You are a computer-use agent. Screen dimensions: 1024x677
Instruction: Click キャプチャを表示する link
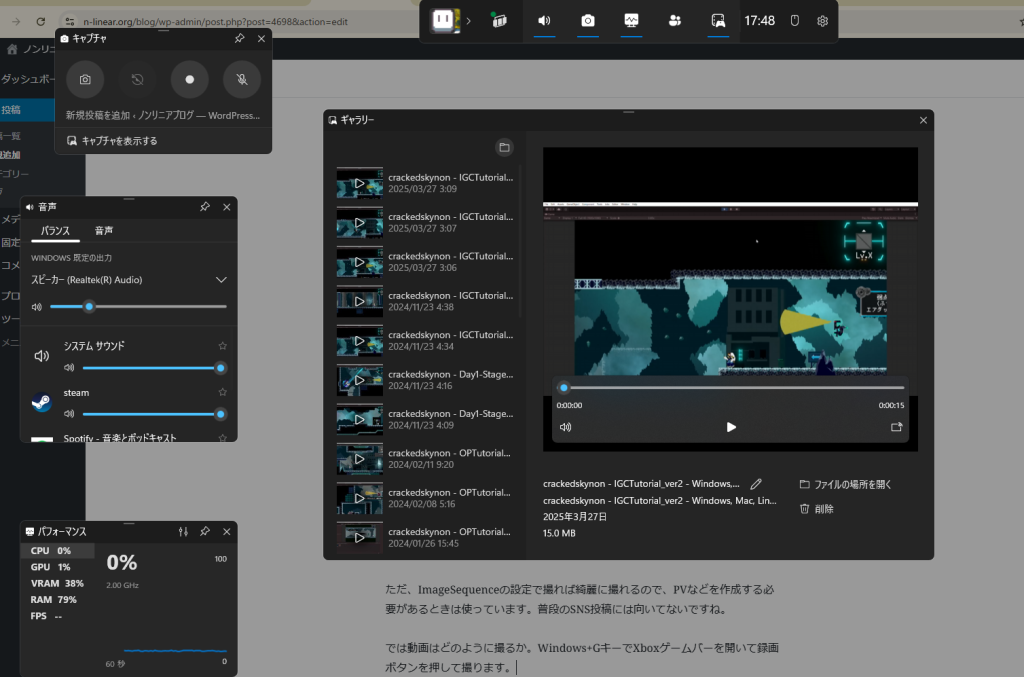112,140
